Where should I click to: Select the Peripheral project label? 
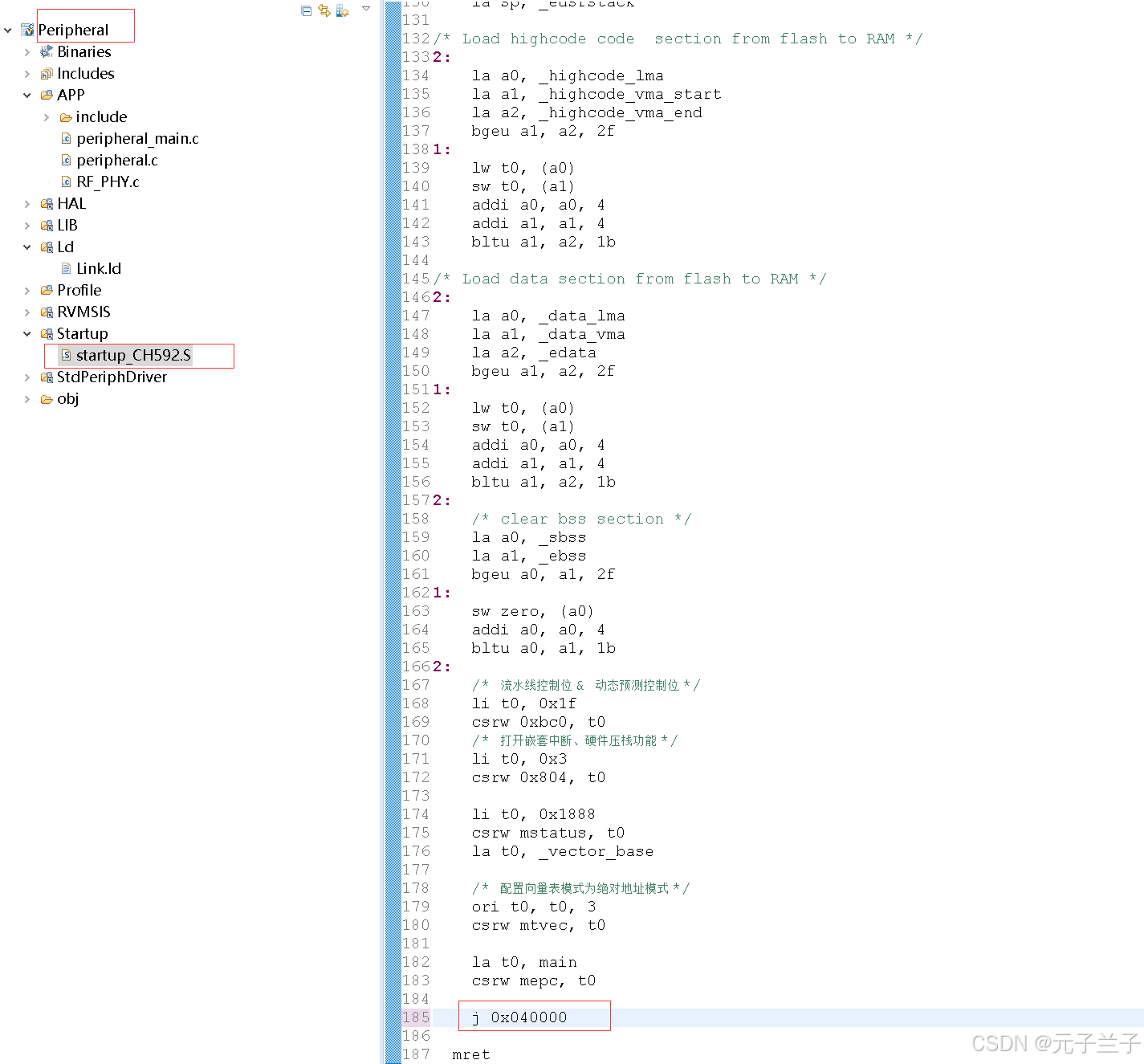(x=73, y=31)
